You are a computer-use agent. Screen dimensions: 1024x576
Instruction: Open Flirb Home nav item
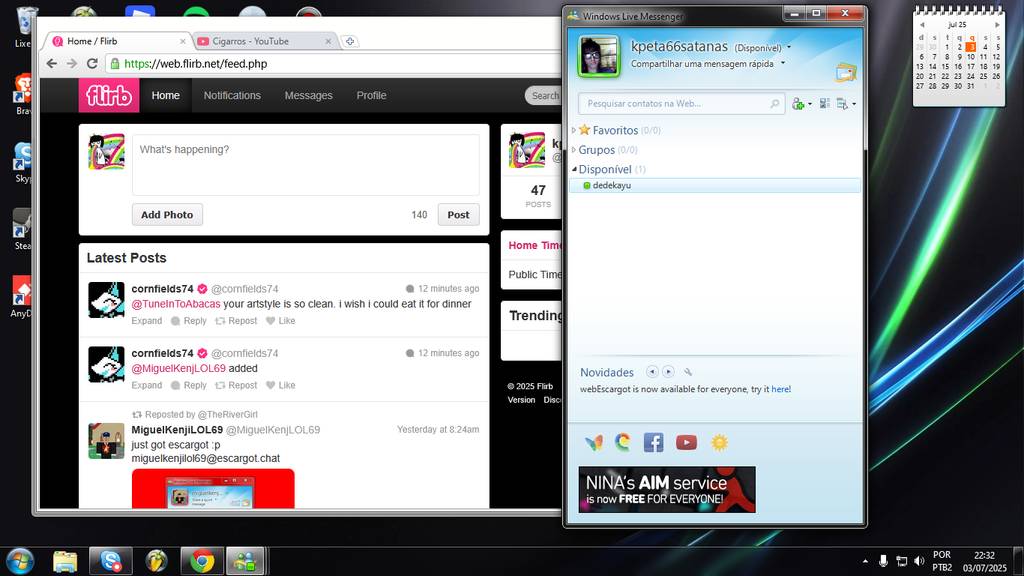pyautogui.click(x=166, y=95)
